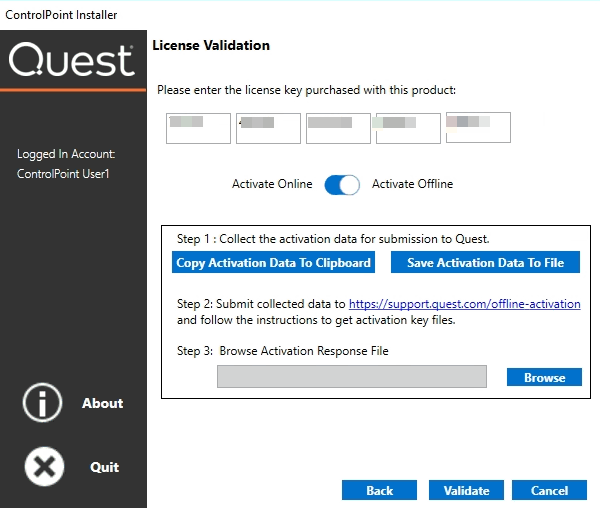
Task: Click the first license key field
Action: (199, 128)
